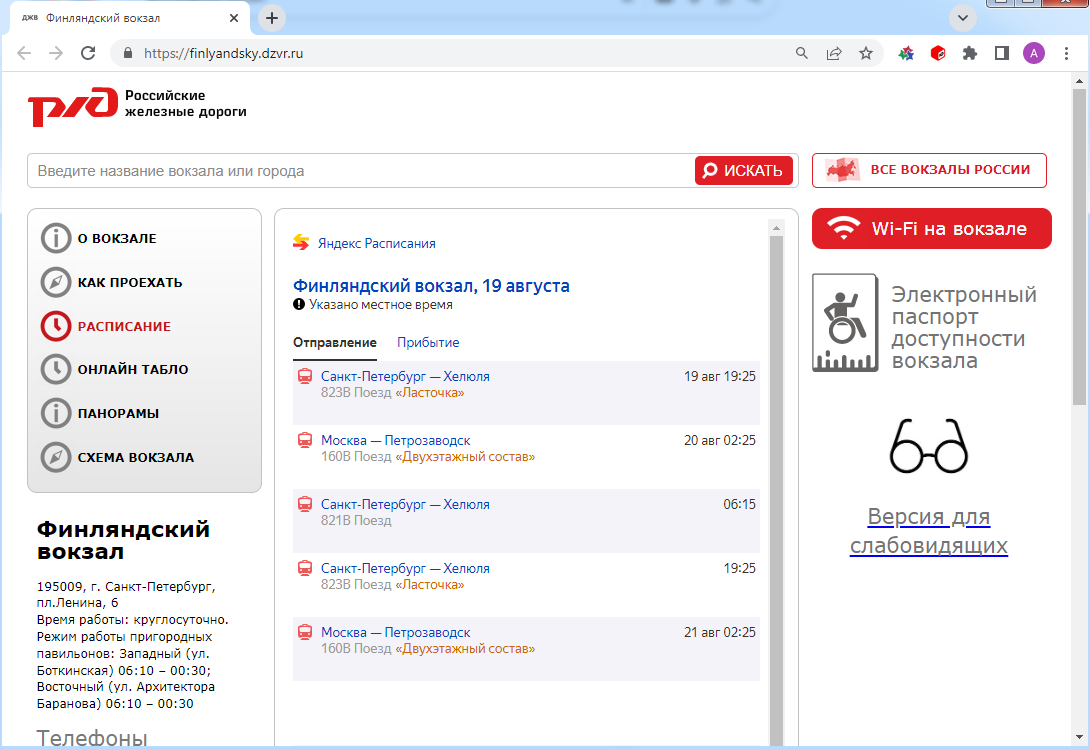Open the browser extensions puzzle icon
This screenshot has width=1090, height=750.
point(970,54)
